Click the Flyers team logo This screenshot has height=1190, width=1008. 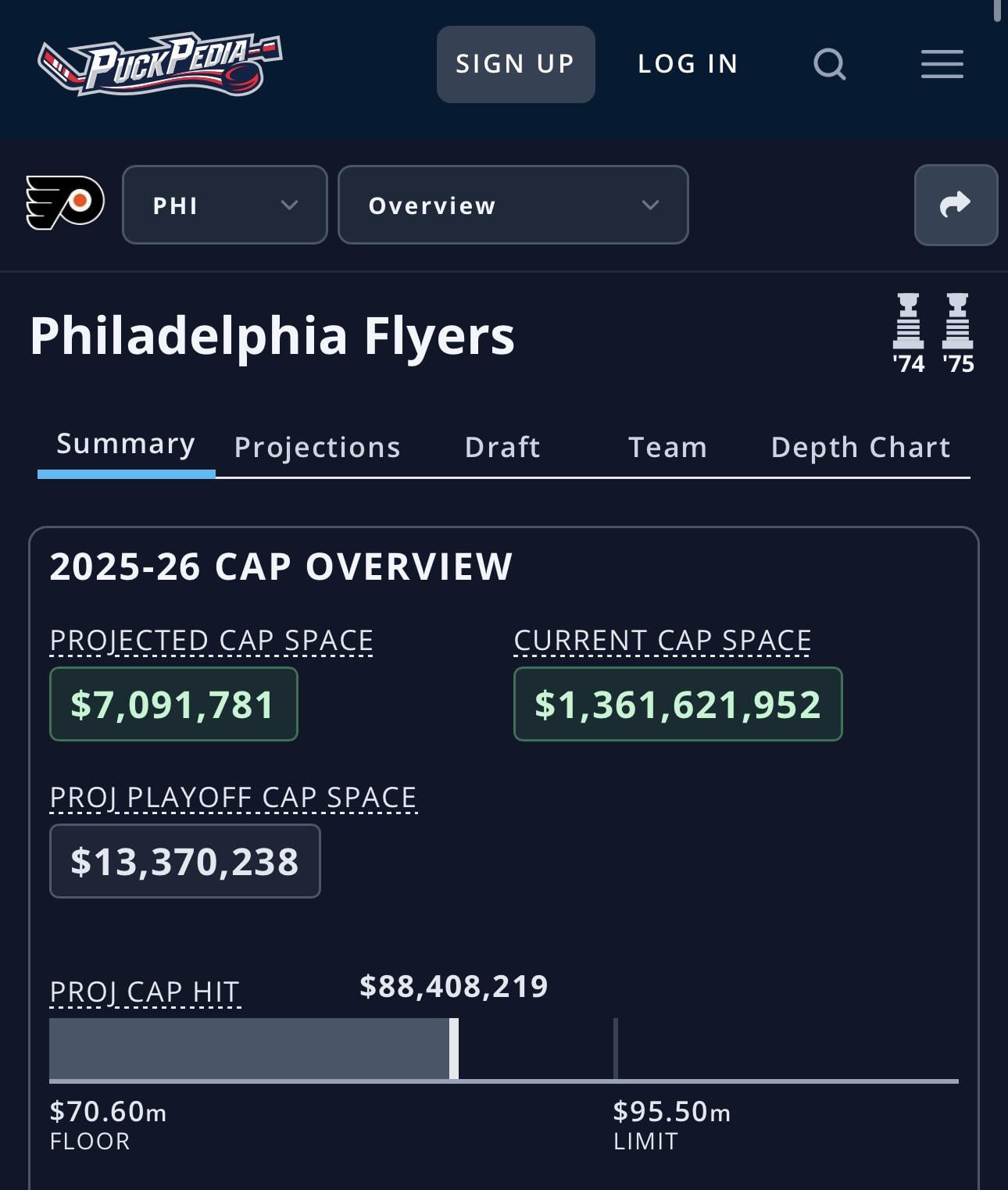[x=65, y=203]
